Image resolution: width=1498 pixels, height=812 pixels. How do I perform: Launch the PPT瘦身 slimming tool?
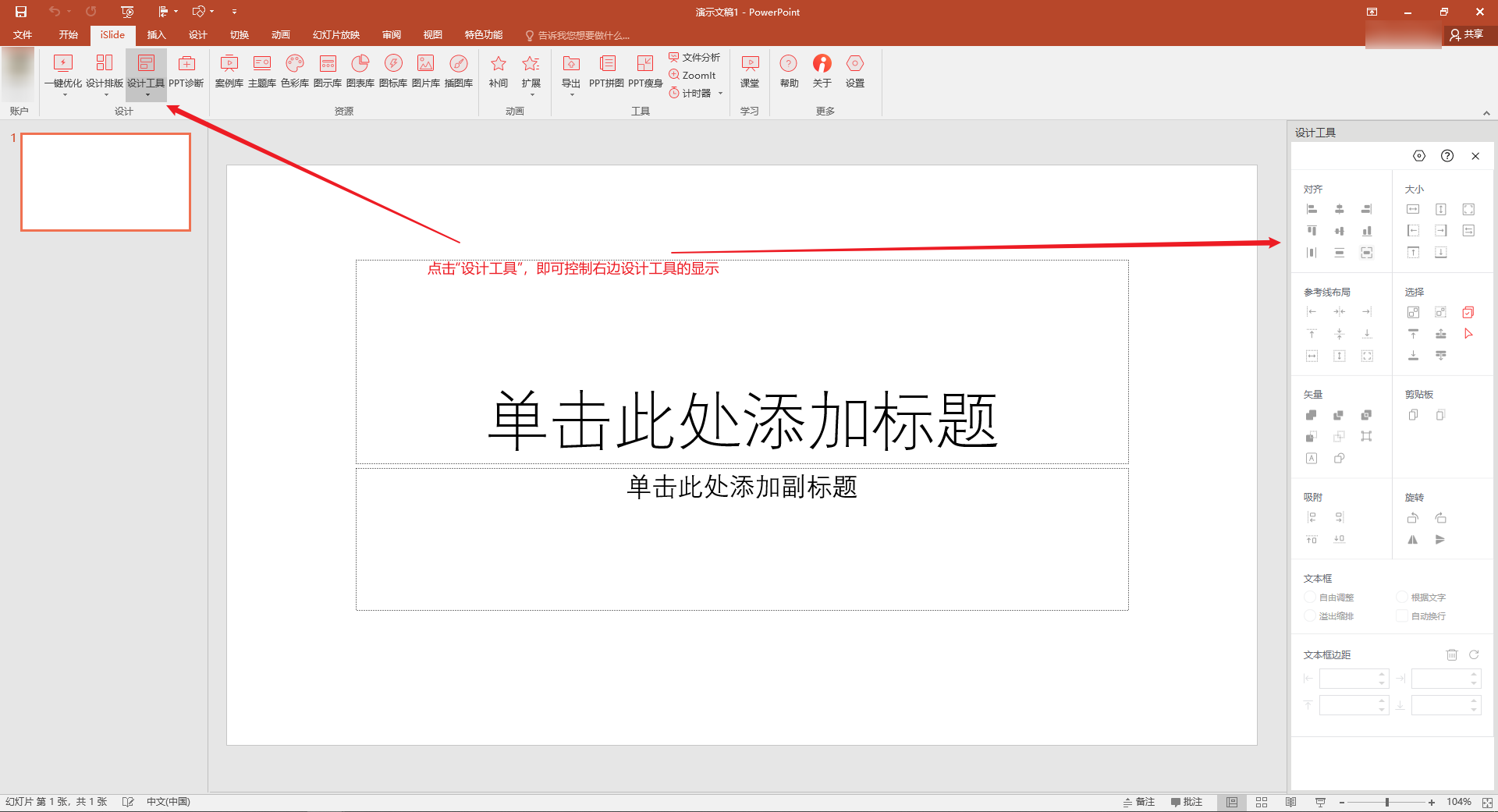pos(645,74)
